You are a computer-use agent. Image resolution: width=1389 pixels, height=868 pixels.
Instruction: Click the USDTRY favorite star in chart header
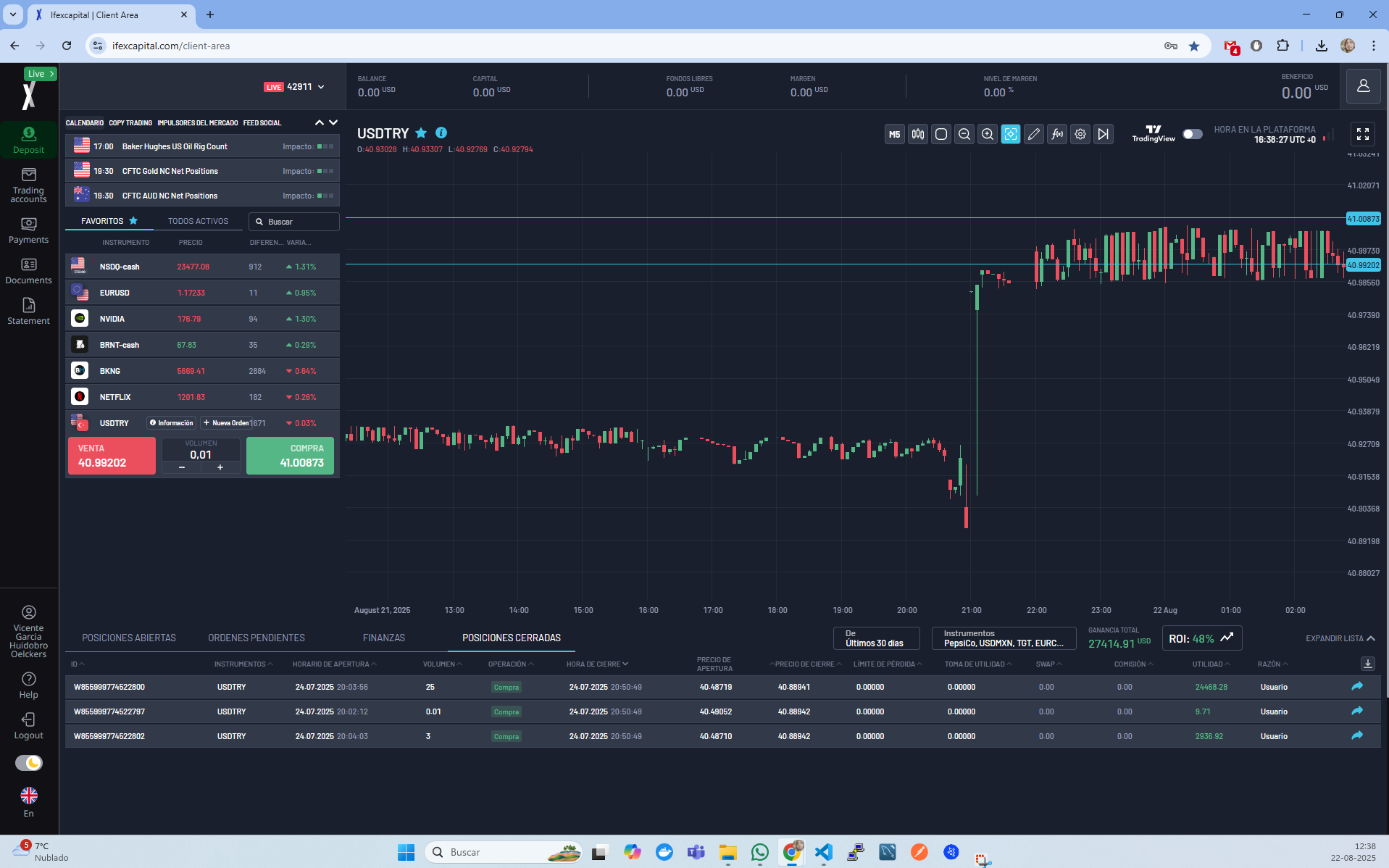421,133
